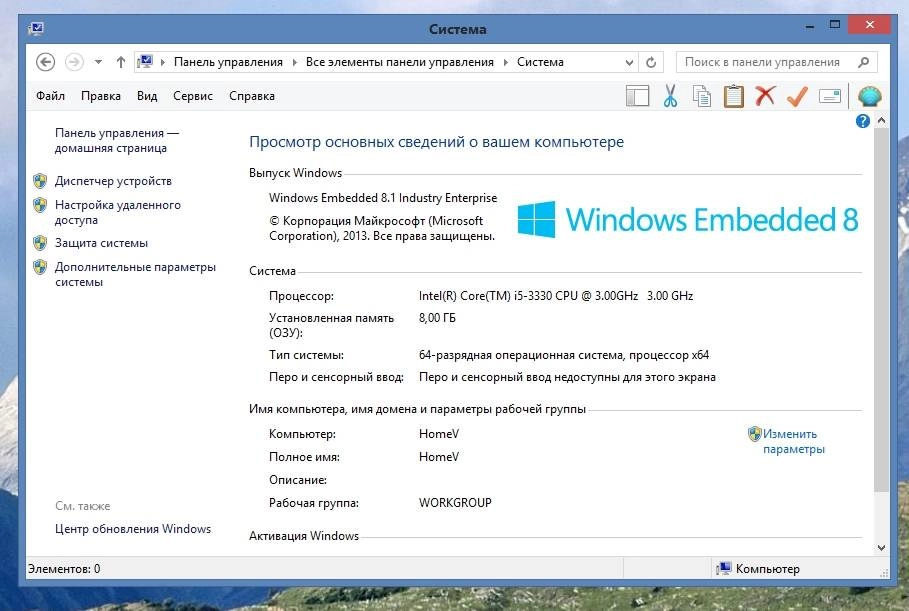Maximize the Система window

pyautogui.click(x=835, y=25)
